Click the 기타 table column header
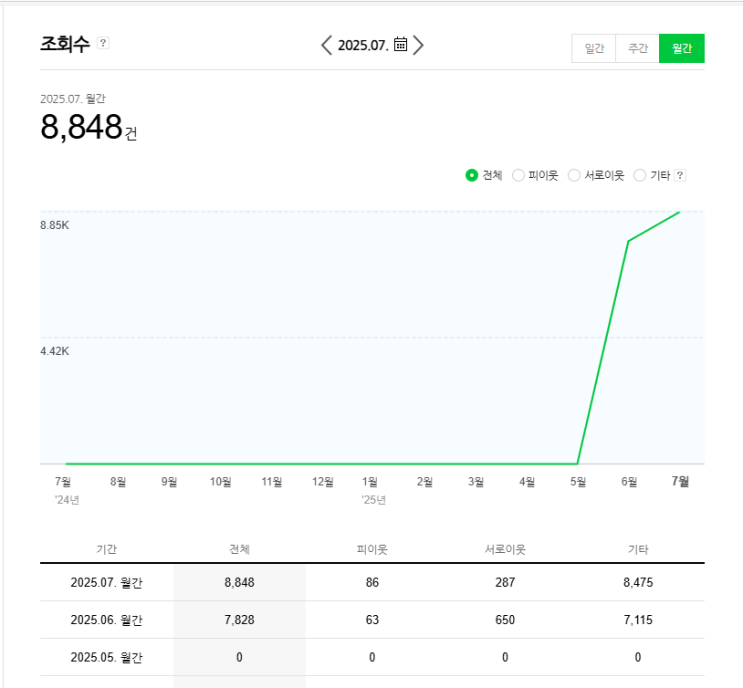Image resolution: width=743 pixels, height=688 pixels. click(x=638, y=549)
